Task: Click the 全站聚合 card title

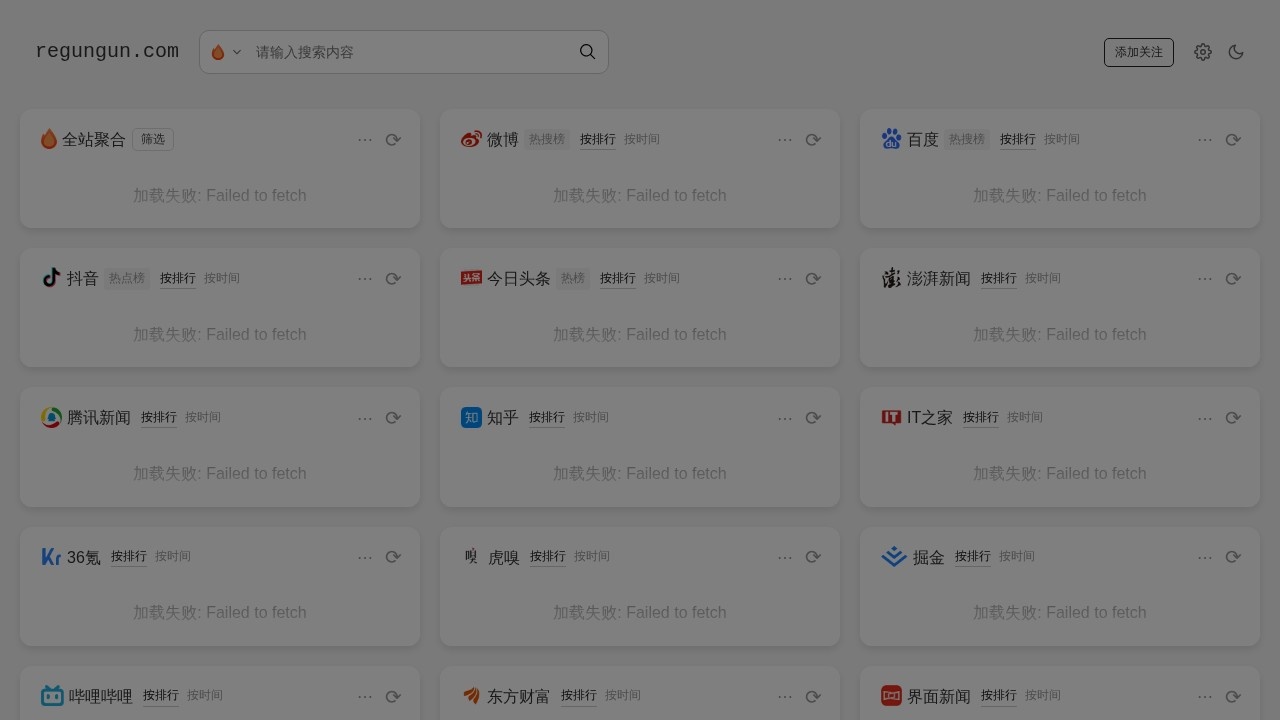Action: pos(94,139)
